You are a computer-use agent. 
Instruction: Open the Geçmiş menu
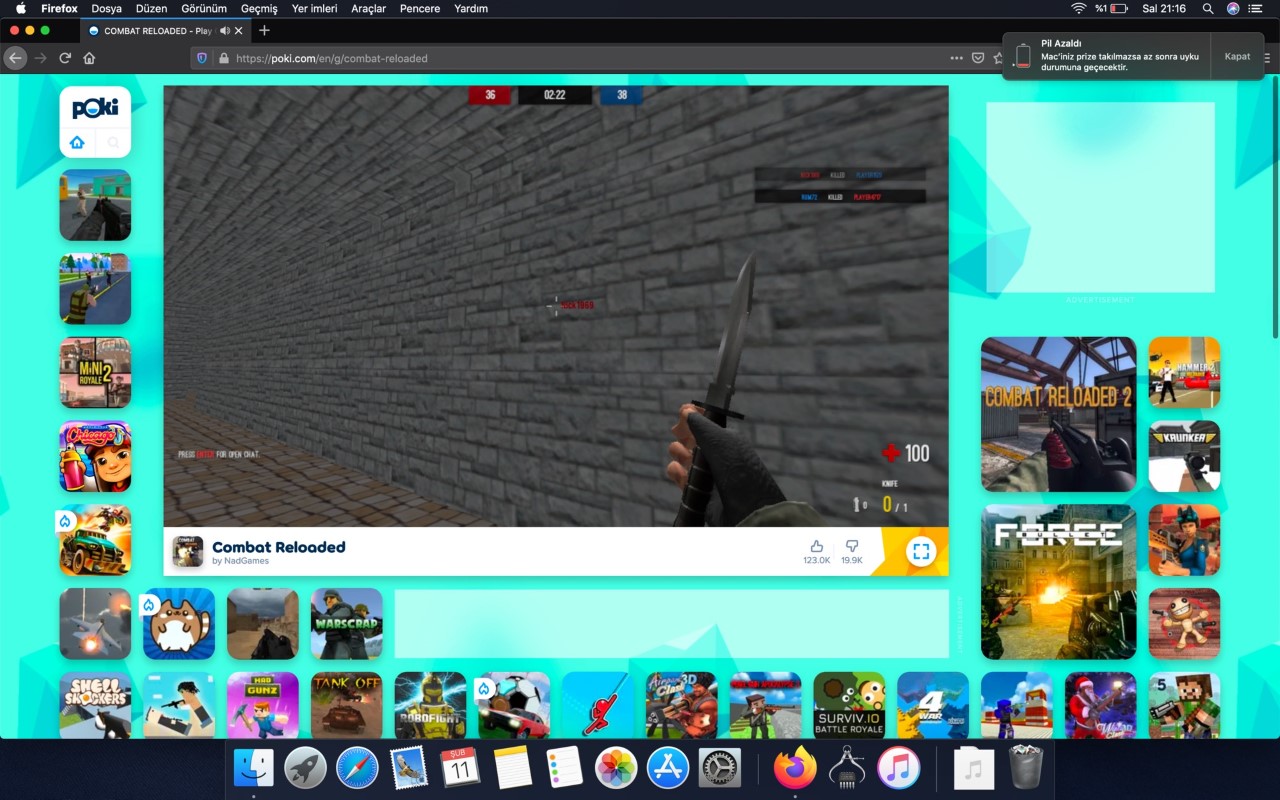(259, 8)
